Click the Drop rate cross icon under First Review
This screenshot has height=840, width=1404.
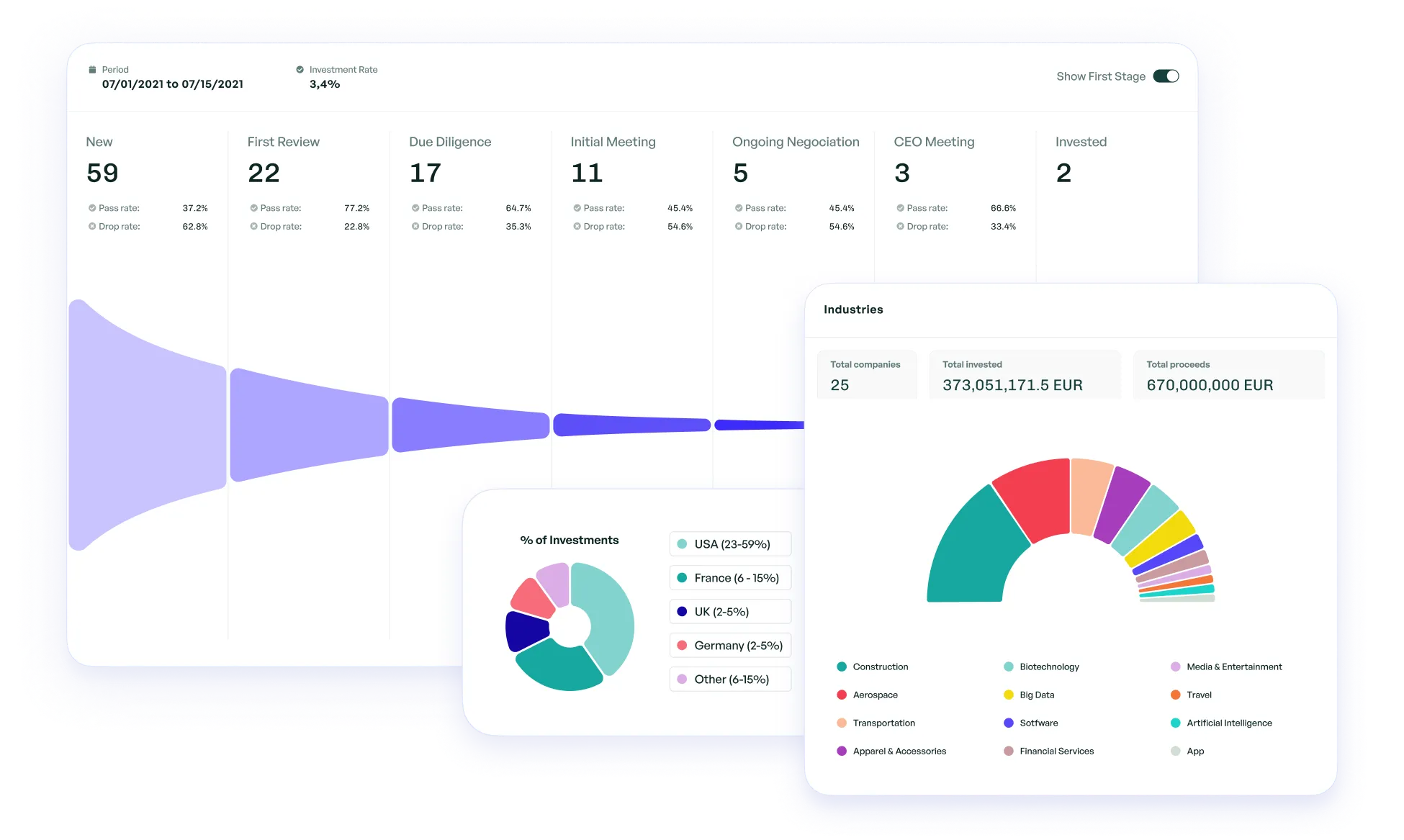[253, 226]
